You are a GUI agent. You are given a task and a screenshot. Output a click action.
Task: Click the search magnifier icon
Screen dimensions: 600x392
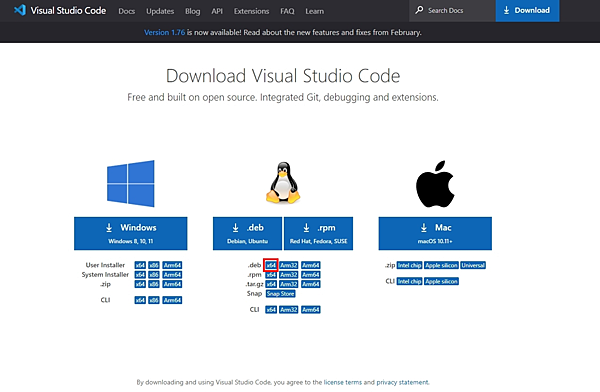419,10
